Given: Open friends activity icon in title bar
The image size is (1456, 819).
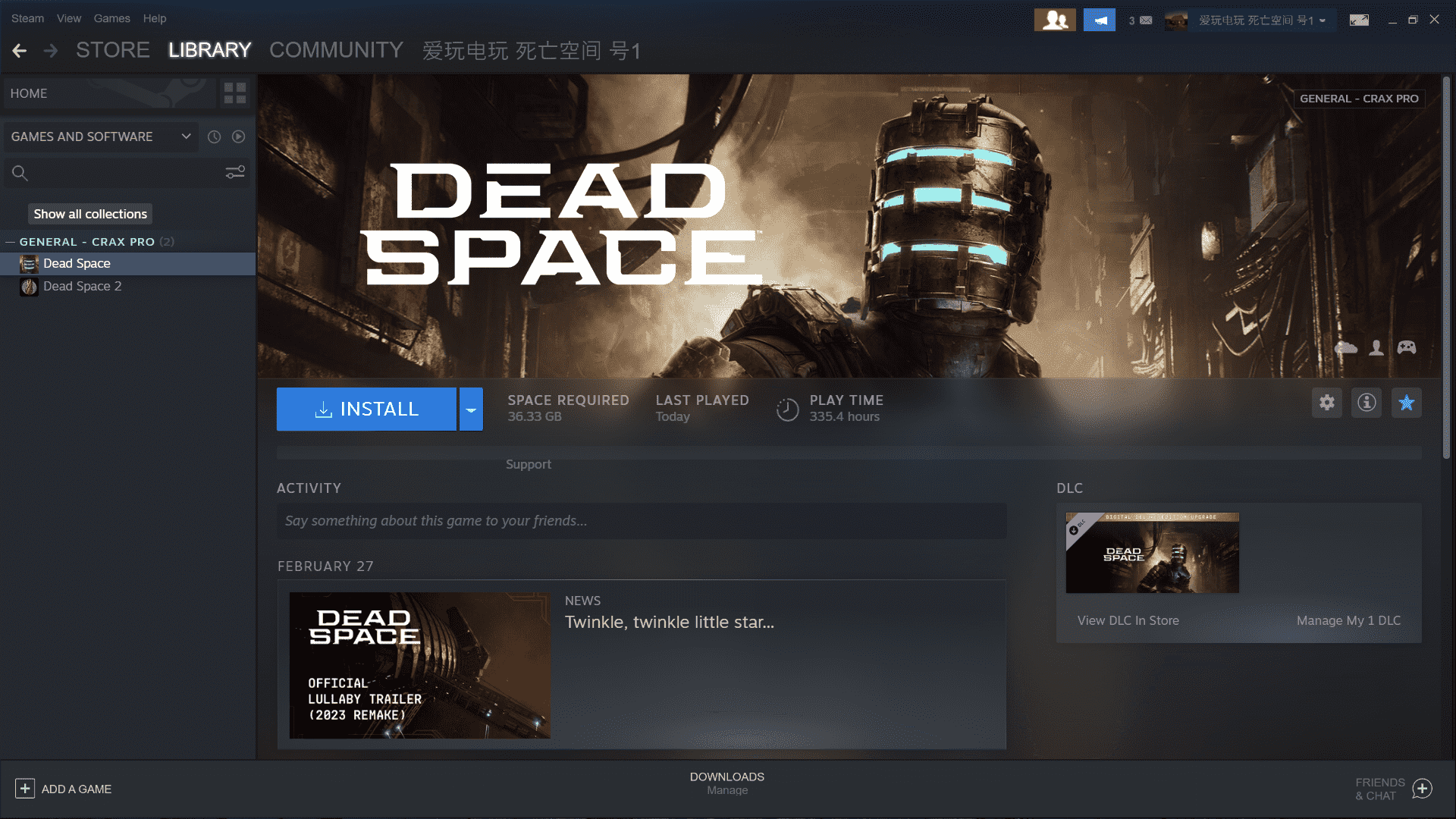Looking at the screenshot, I should point(1055,20).
